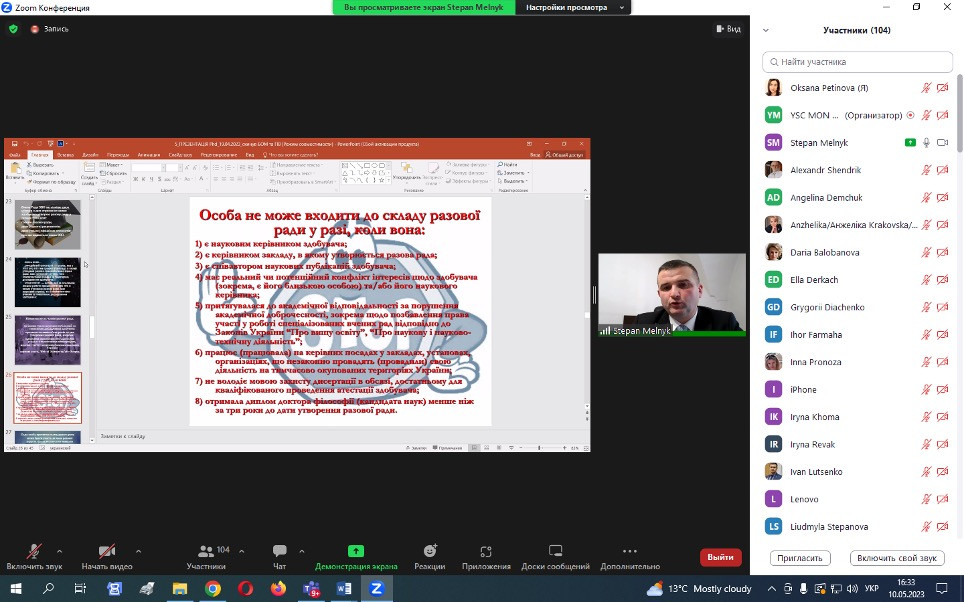
Task: Click slide 25 thumbnail in shared PowerPoint
Action: point(47,340)
